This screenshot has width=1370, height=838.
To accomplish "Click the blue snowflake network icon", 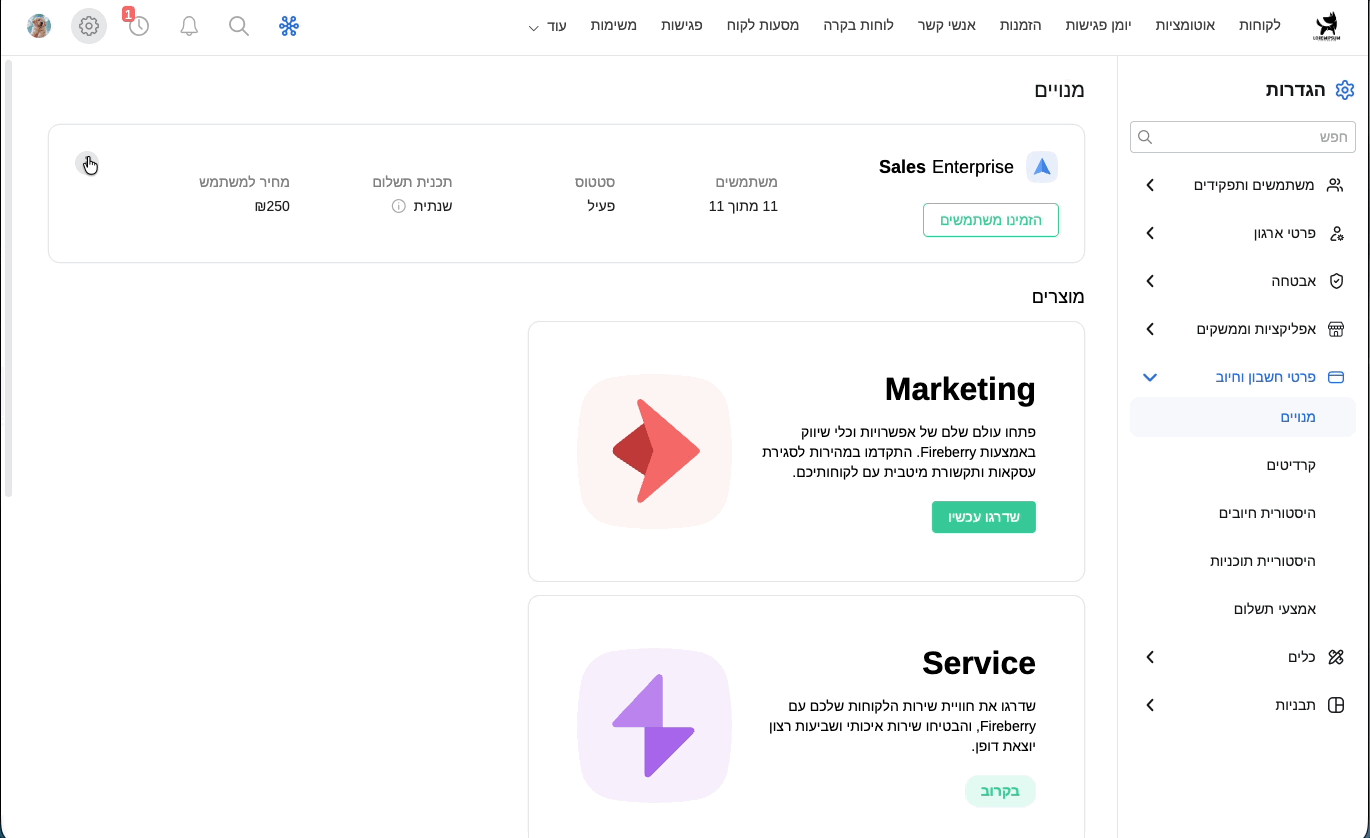I will [289, 26].
